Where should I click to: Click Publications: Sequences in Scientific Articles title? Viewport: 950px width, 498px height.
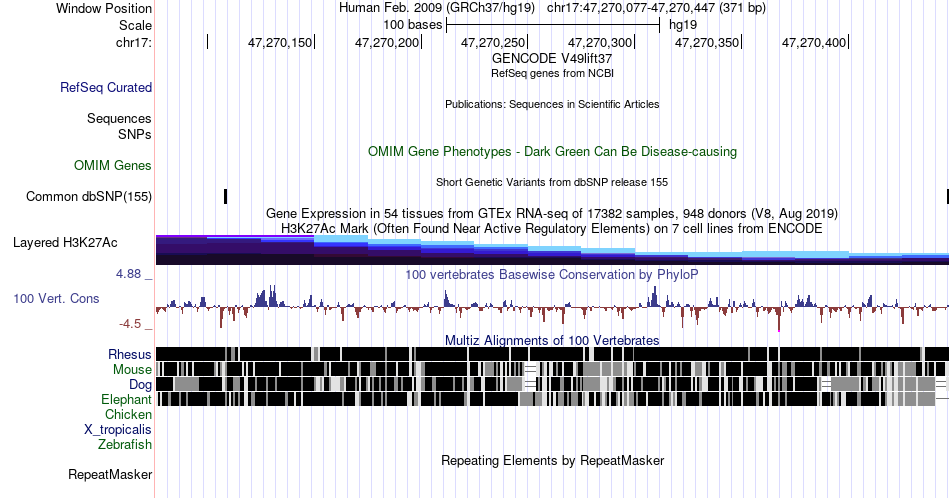click(552, 104)
